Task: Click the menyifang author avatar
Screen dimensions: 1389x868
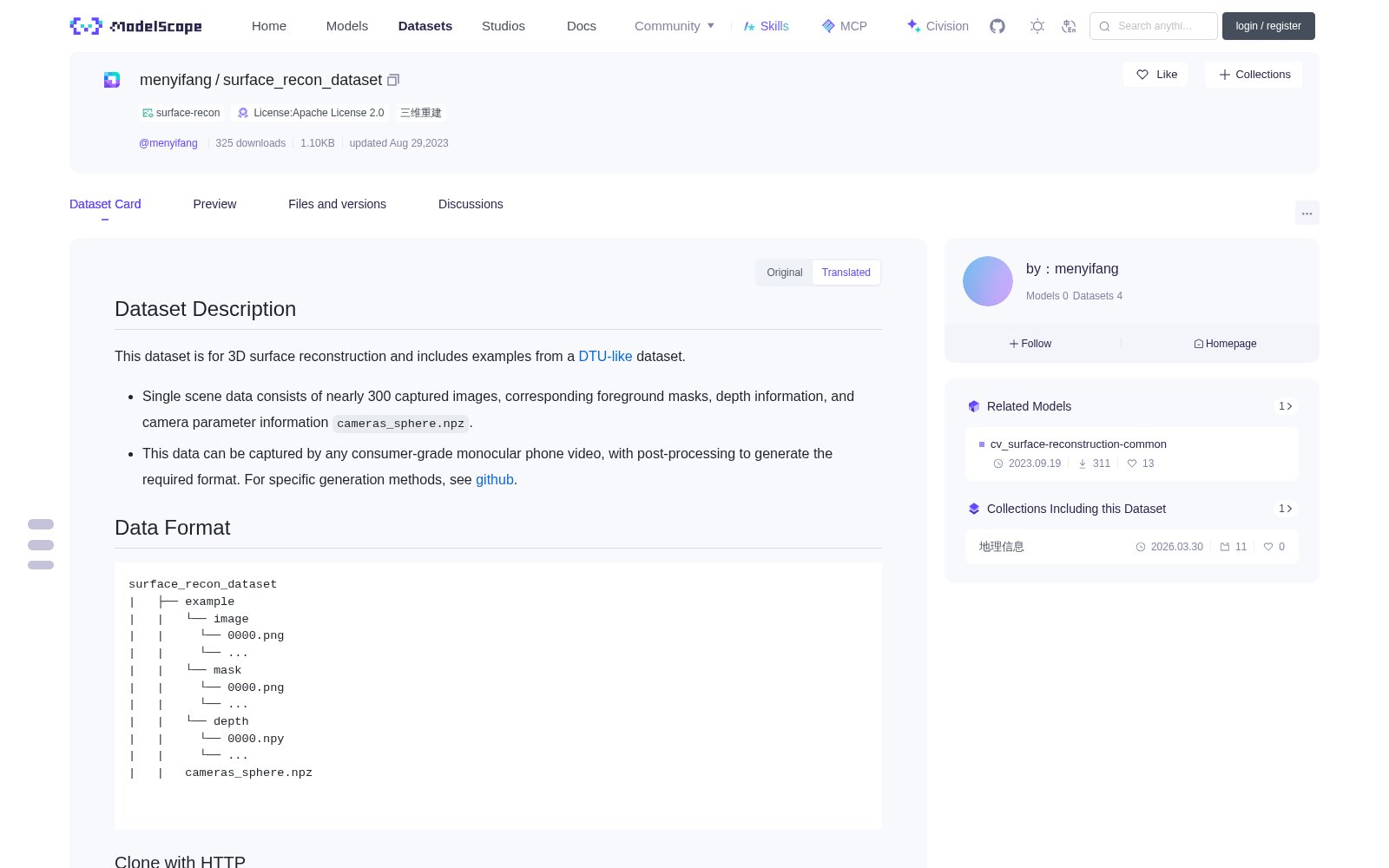Action: click(x=988, y=281)
